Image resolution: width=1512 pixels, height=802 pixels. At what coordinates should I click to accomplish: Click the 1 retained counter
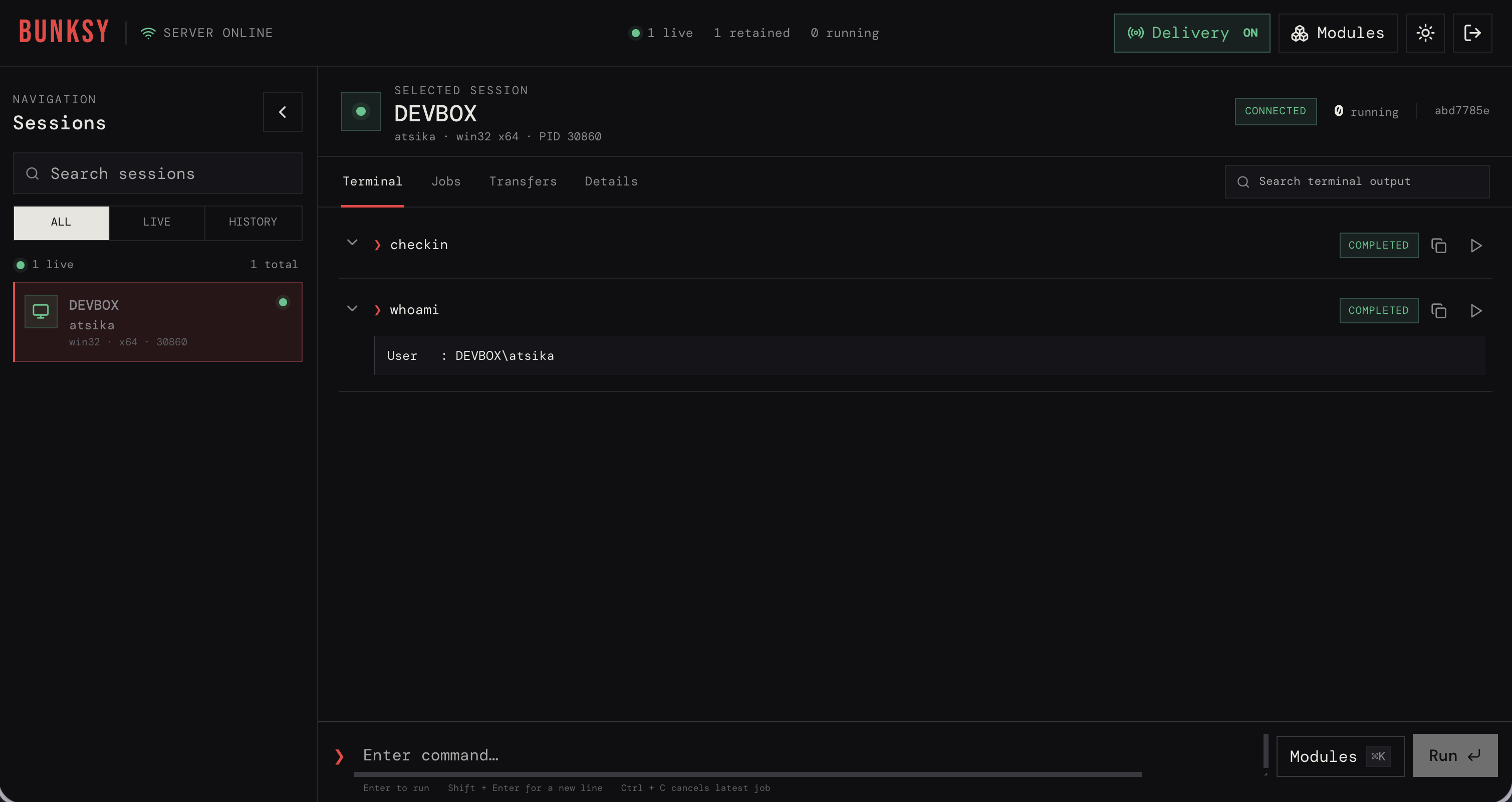pyautogui.click(x=752, y=33)
